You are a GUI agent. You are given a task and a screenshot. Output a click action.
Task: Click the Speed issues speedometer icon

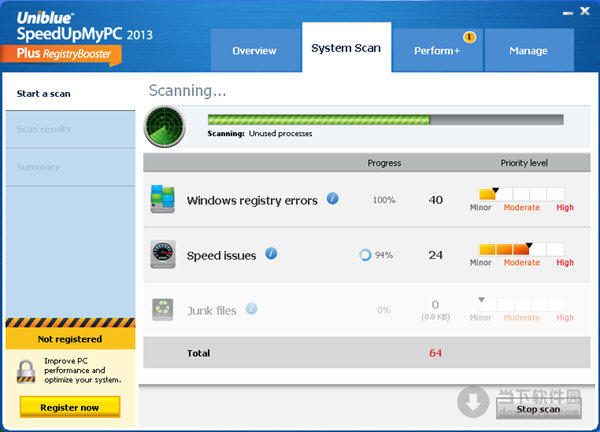pos(163,254)
